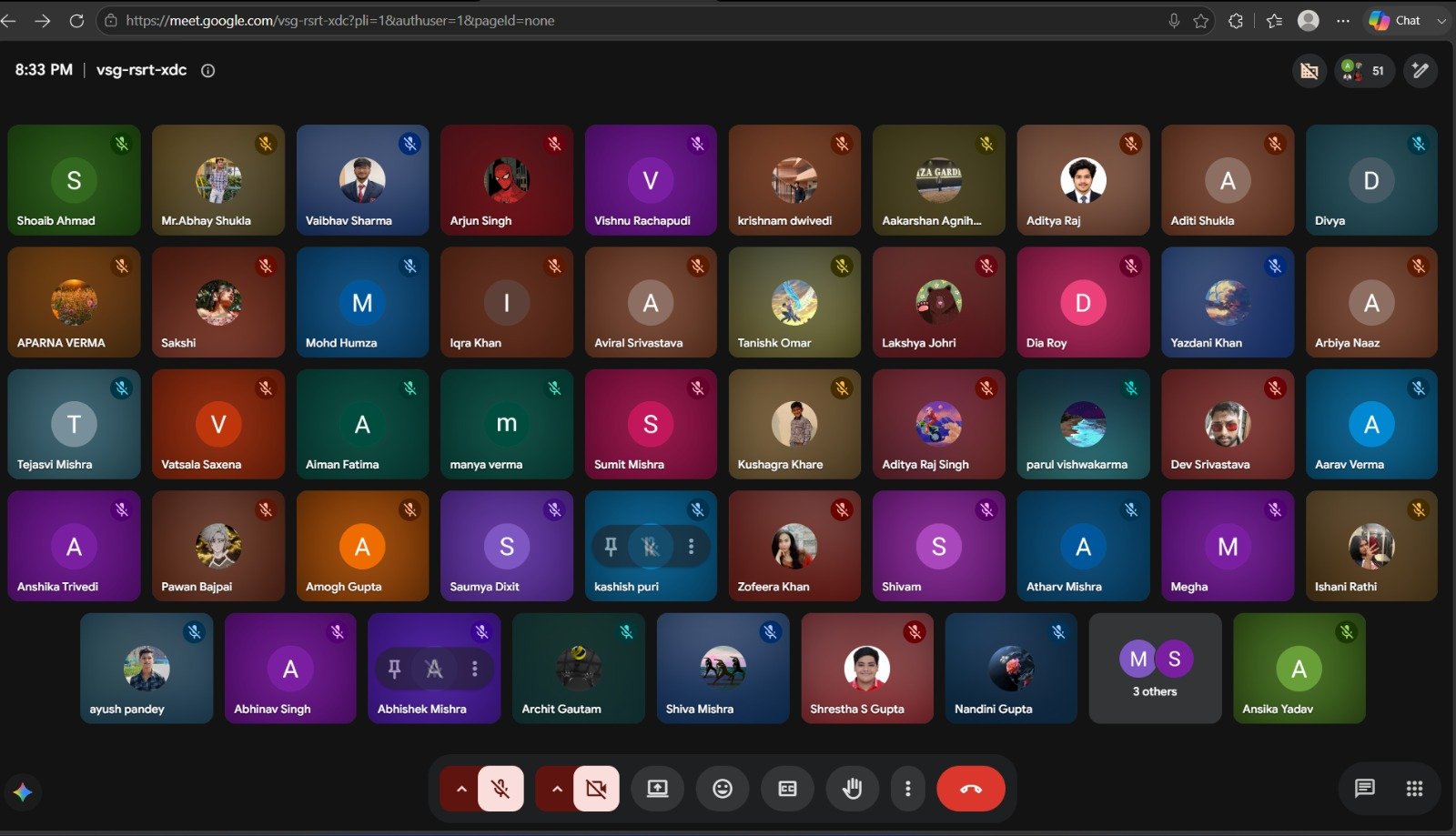Open the participants list showing 51
Image resolution: width=1456 pixels, height=836 pixels.
pyautogui.click(x=1363, y=70)
